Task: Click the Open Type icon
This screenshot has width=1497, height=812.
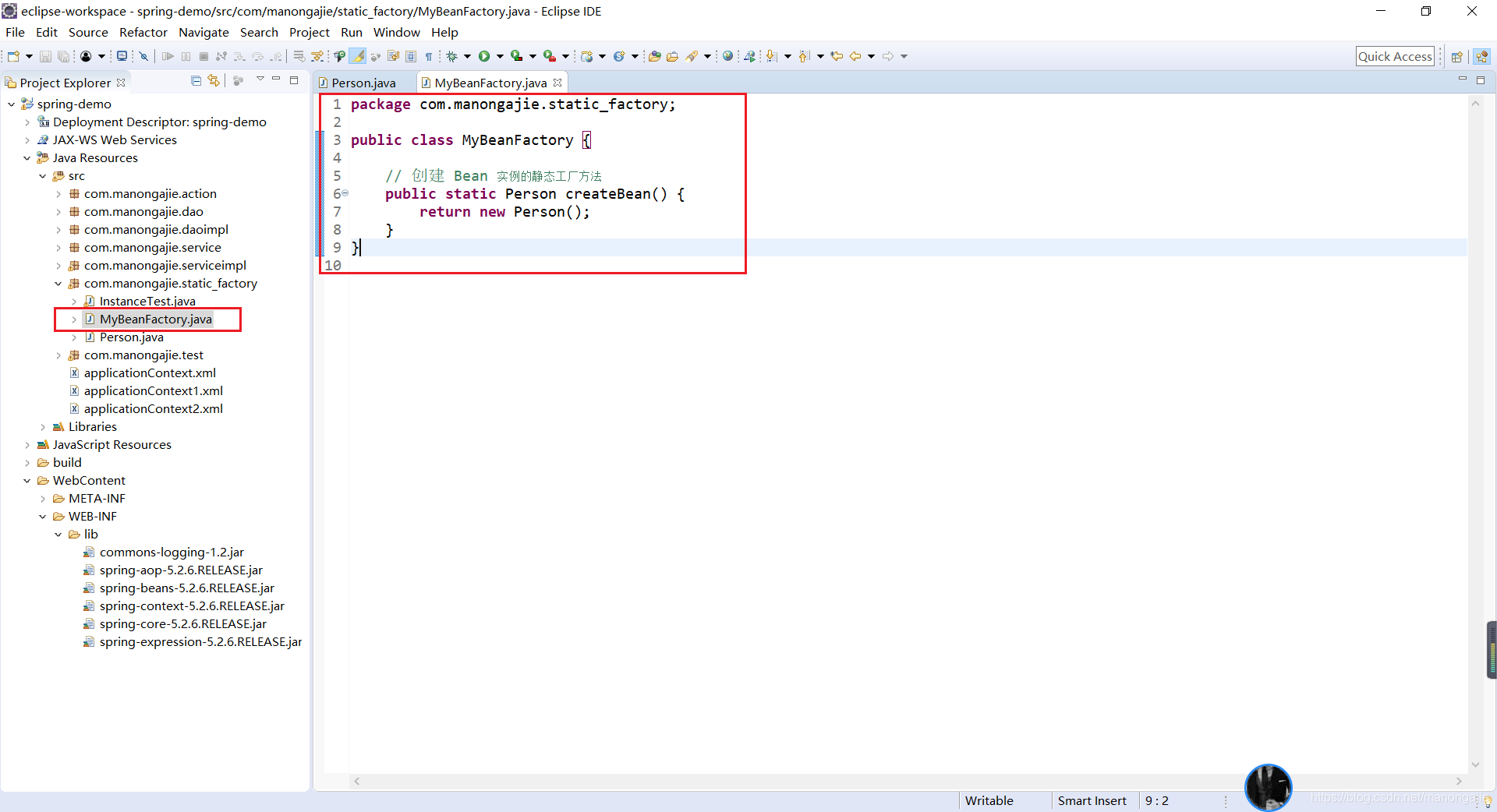Action: (x=654, y=56)
